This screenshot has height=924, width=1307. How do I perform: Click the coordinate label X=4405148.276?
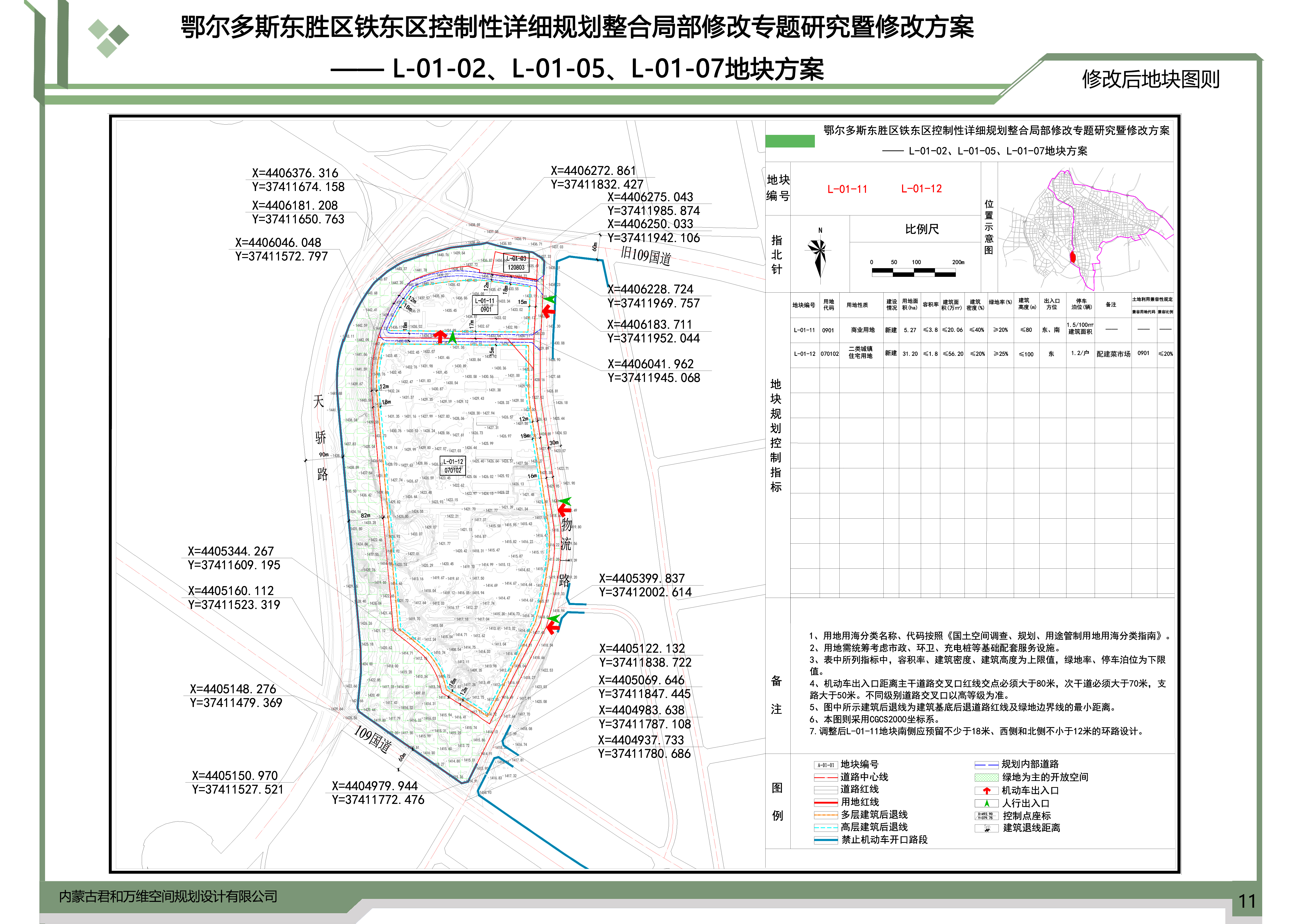tap(233, 689)
